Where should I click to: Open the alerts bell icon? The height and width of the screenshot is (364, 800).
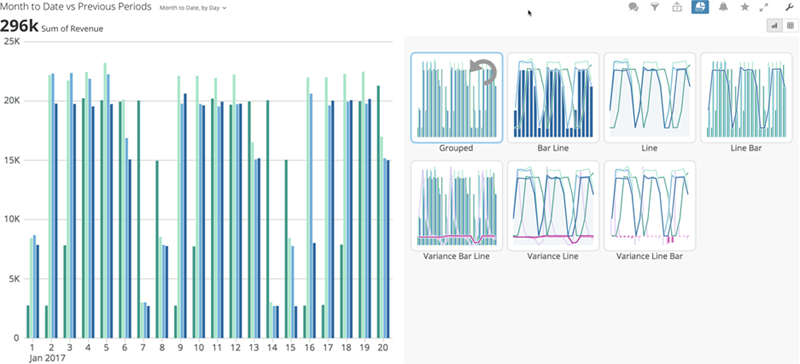(723, 7)
